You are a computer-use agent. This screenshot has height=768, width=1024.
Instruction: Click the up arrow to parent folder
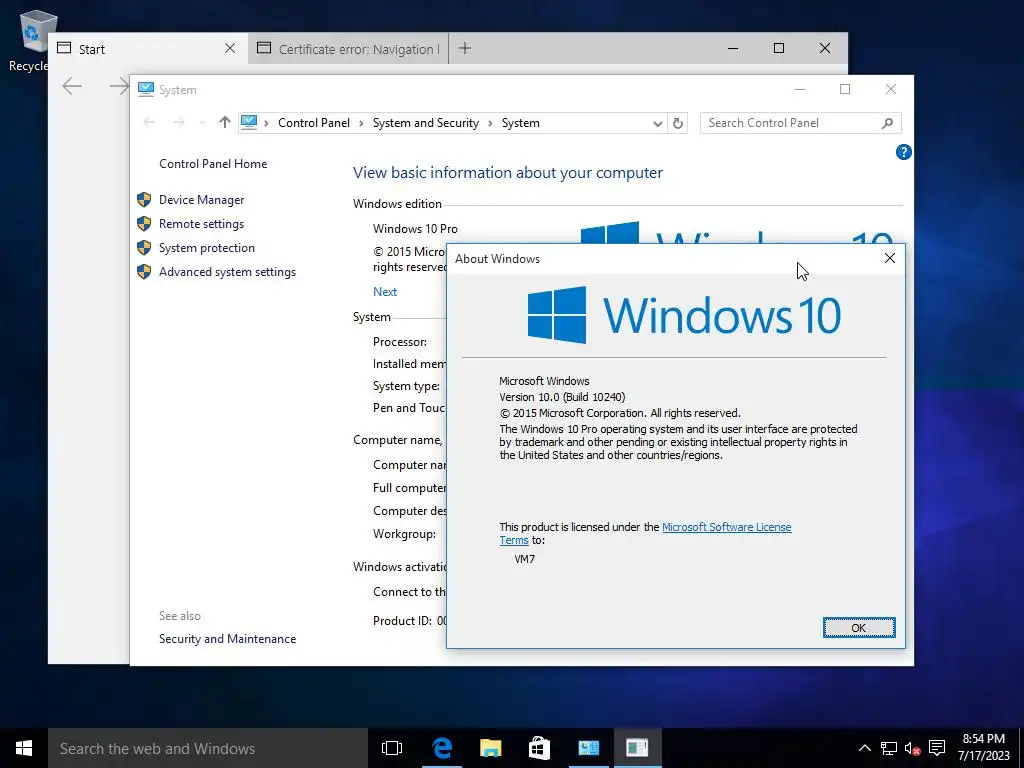[225, 122]
